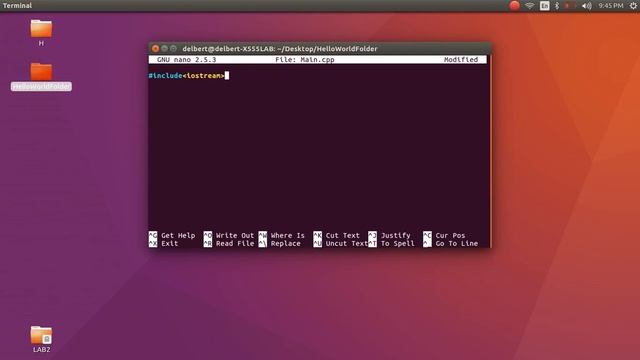This screenshot has width=640, height=360.
Task: Open the battery indicator menu
Action: [x=569, y=6]
